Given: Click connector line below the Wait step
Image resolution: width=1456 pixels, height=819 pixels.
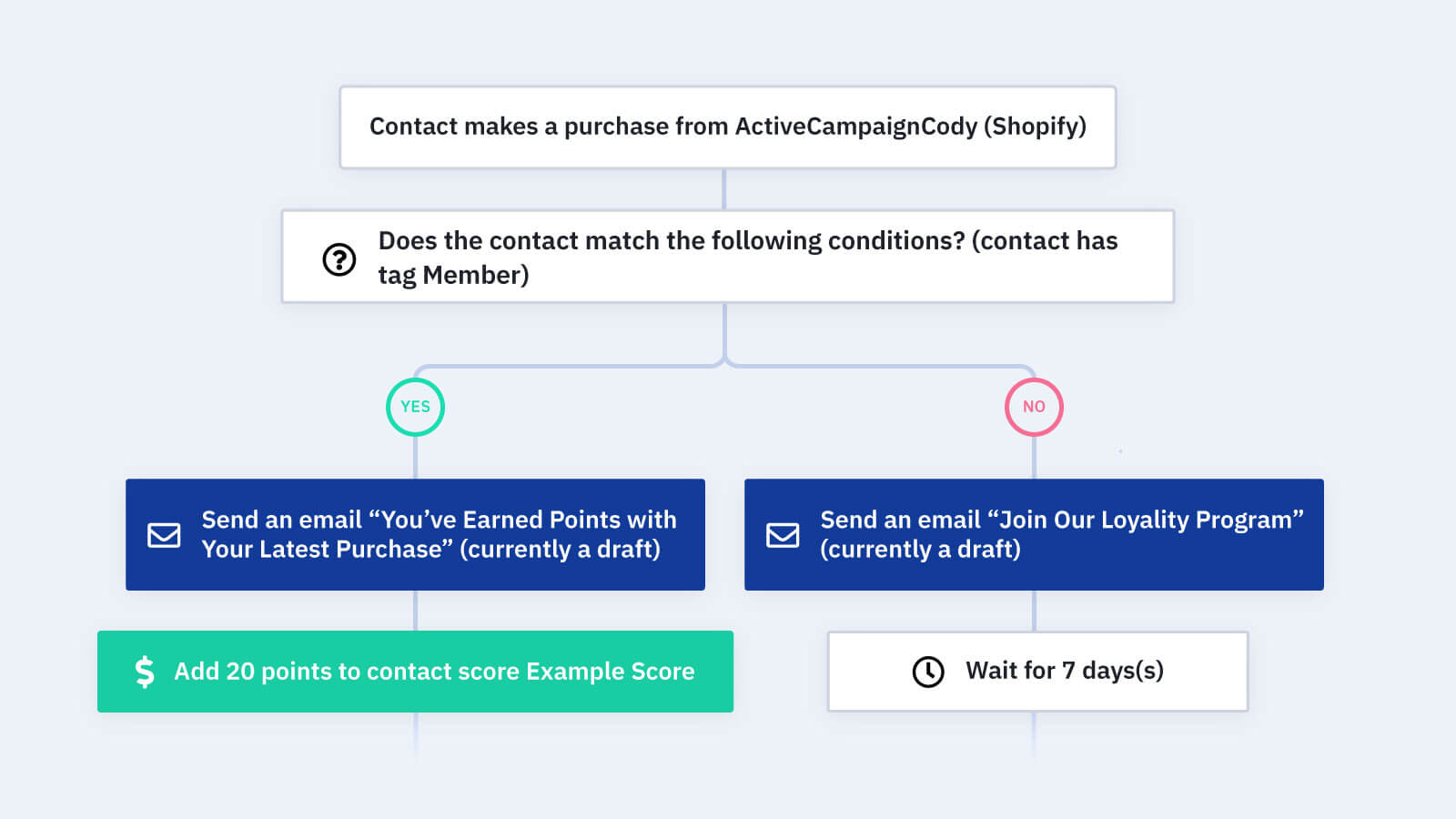Looking at the screenshot, I should [1034, 733].
